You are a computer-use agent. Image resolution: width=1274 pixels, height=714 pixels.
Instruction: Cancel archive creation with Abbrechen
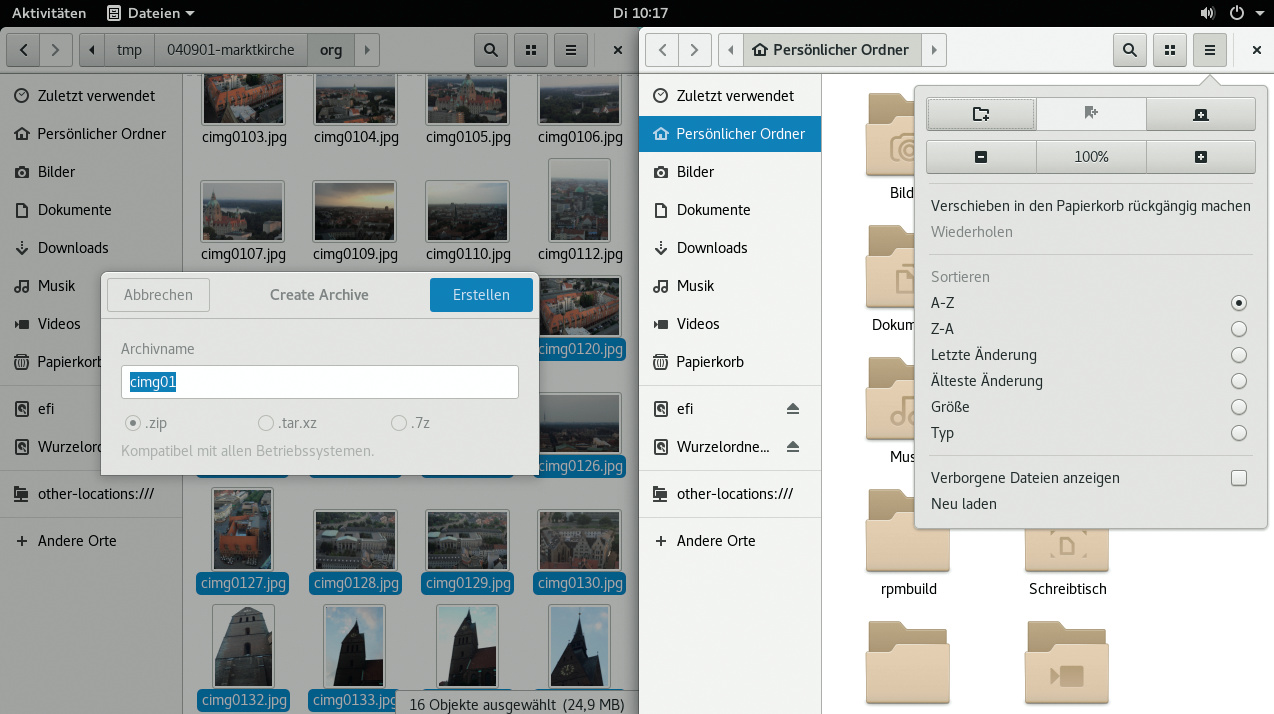158,295
